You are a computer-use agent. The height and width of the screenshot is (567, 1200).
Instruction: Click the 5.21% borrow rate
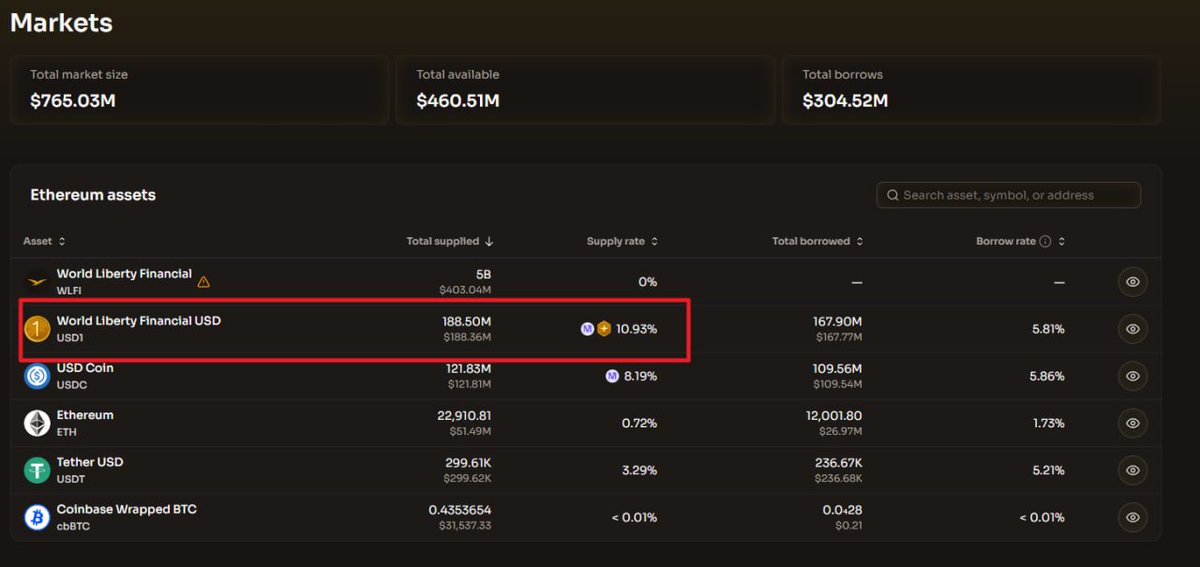1048,470
